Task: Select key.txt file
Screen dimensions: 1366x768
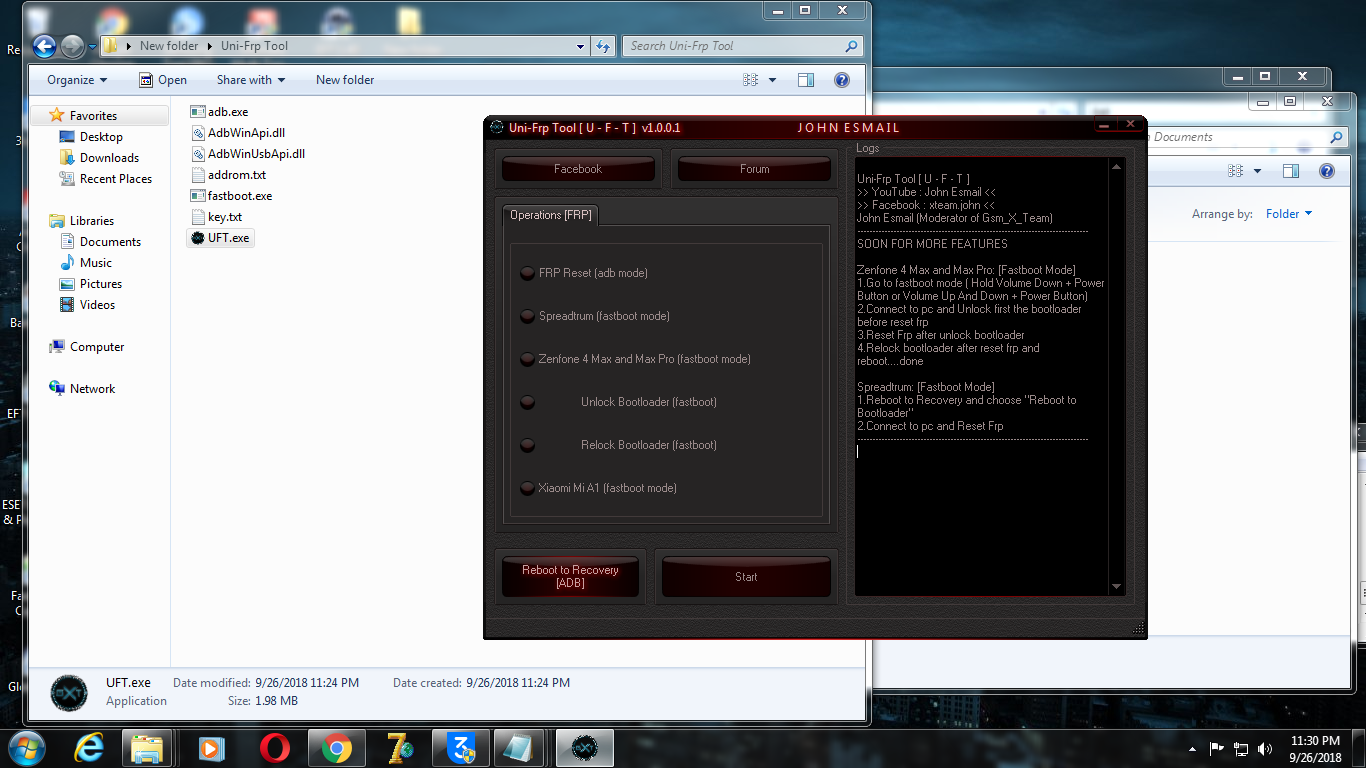Action: (x=217, y=217)
